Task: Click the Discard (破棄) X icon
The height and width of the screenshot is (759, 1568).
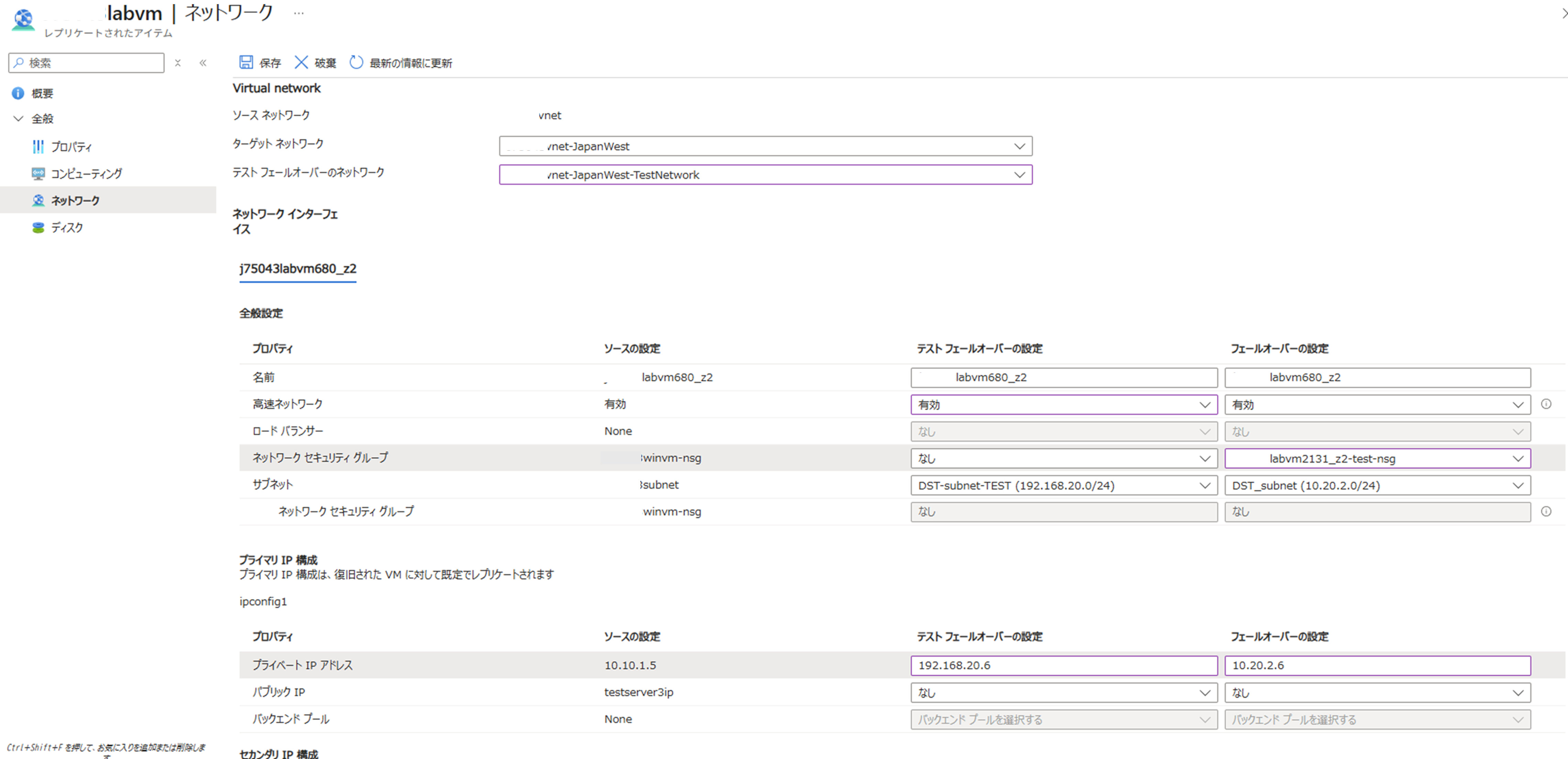Action: [301, 62]
